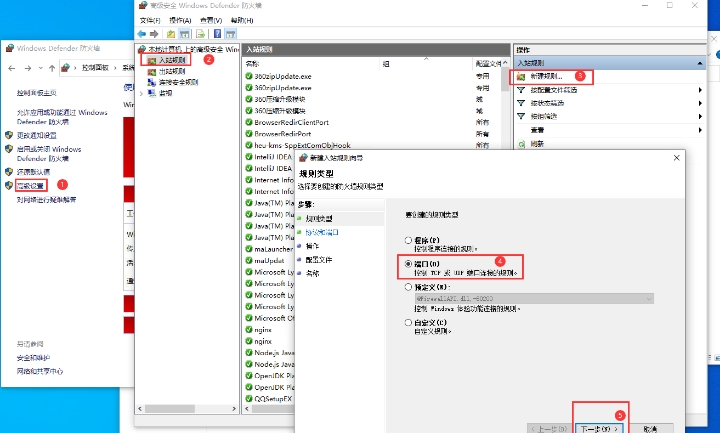Viewport: 720px width, 433px height.
Task: Click the funnel icon beside 按配置文件筛选
Action: [521, 90]
